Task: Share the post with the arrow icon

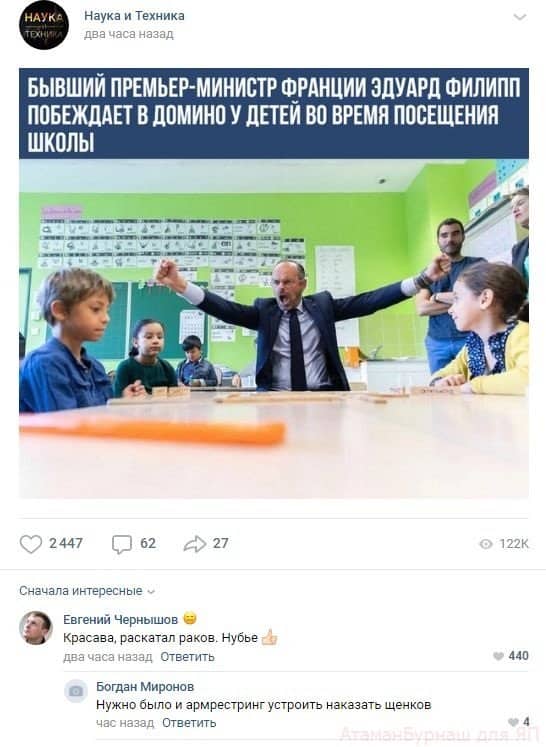Action: coord(194,544)
